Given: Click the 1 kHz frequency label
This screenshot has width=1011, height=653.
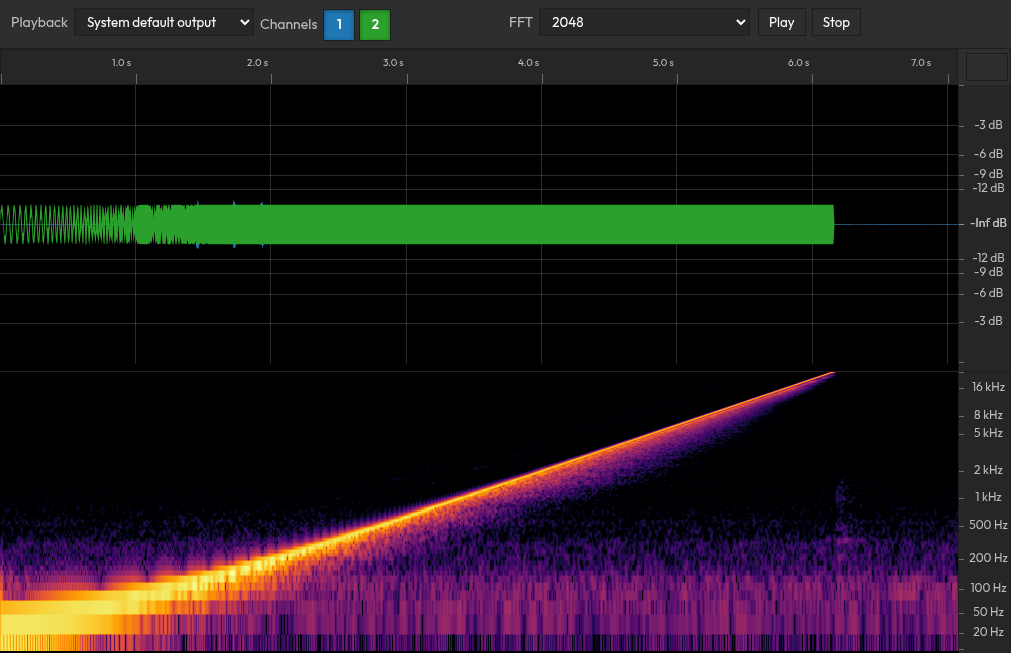Looking at the screenshot, I should click(x=988, y=497).
